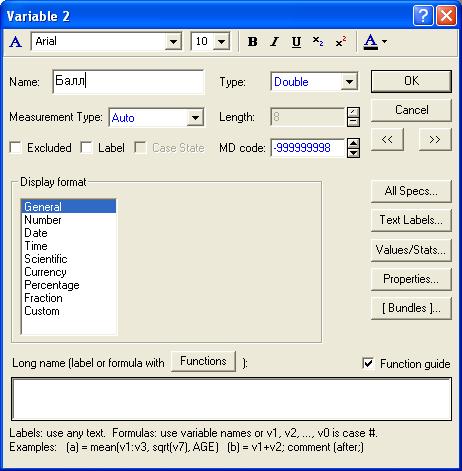Go to next variable with >> button
This screenshot has width=462, height=471.
[435, 139]
